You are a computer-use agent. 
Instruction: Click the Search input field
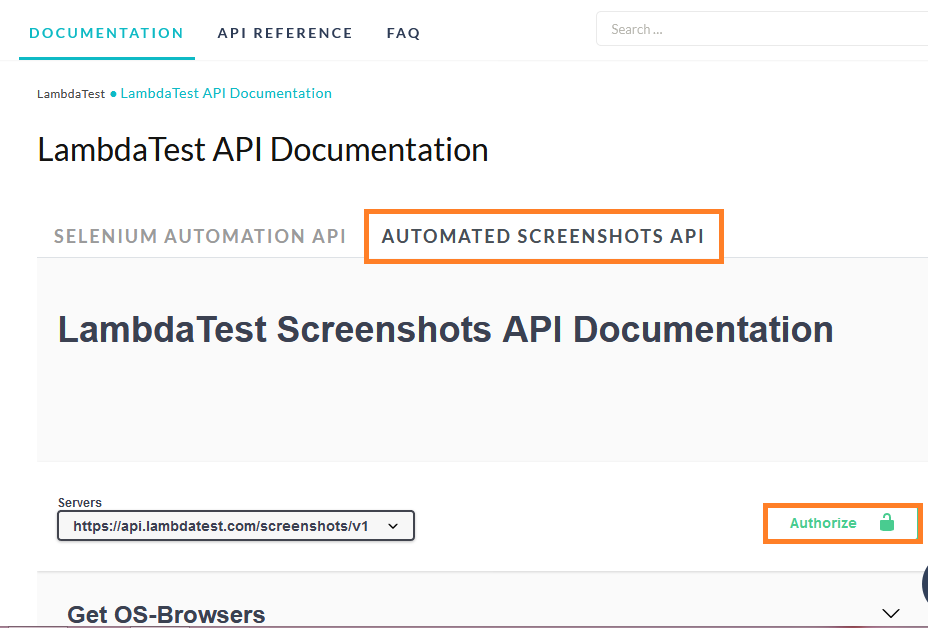(x=762, y=29)
